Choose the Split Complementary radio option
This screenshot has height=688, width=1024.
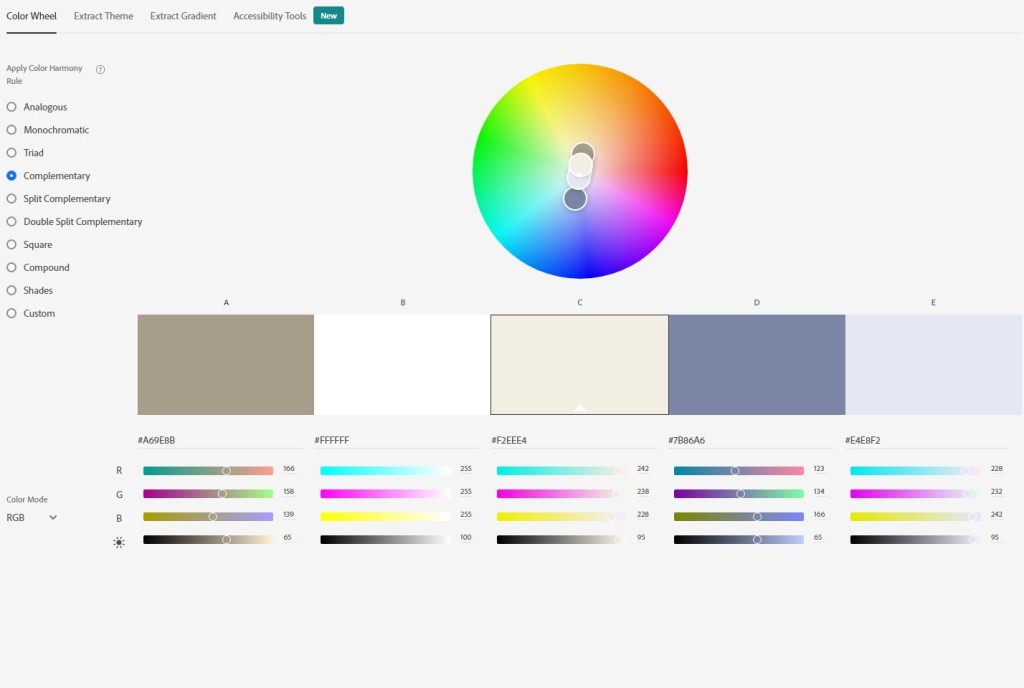coord(12,199)
